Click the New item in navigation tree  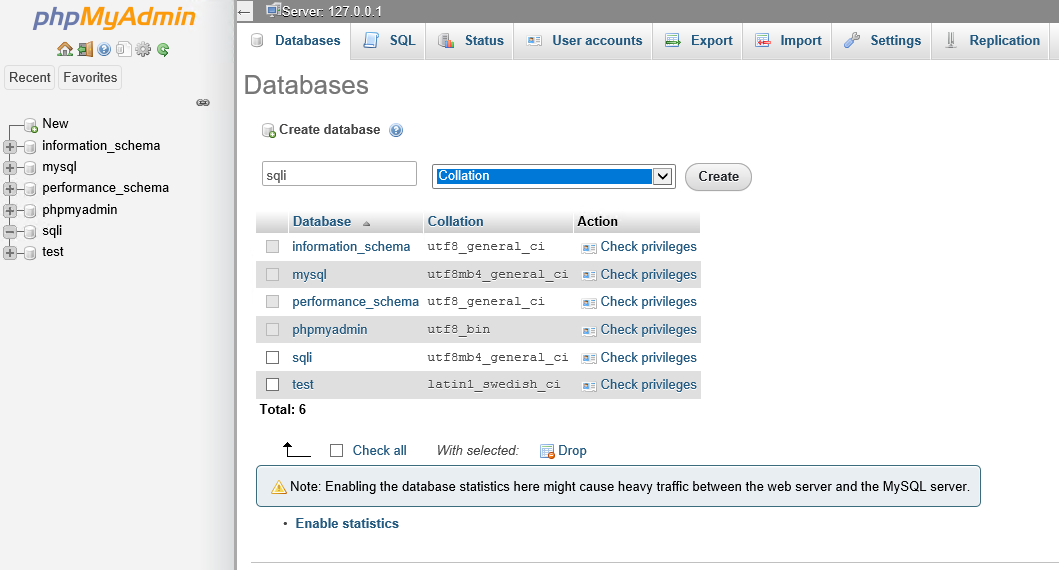(55, 124)
